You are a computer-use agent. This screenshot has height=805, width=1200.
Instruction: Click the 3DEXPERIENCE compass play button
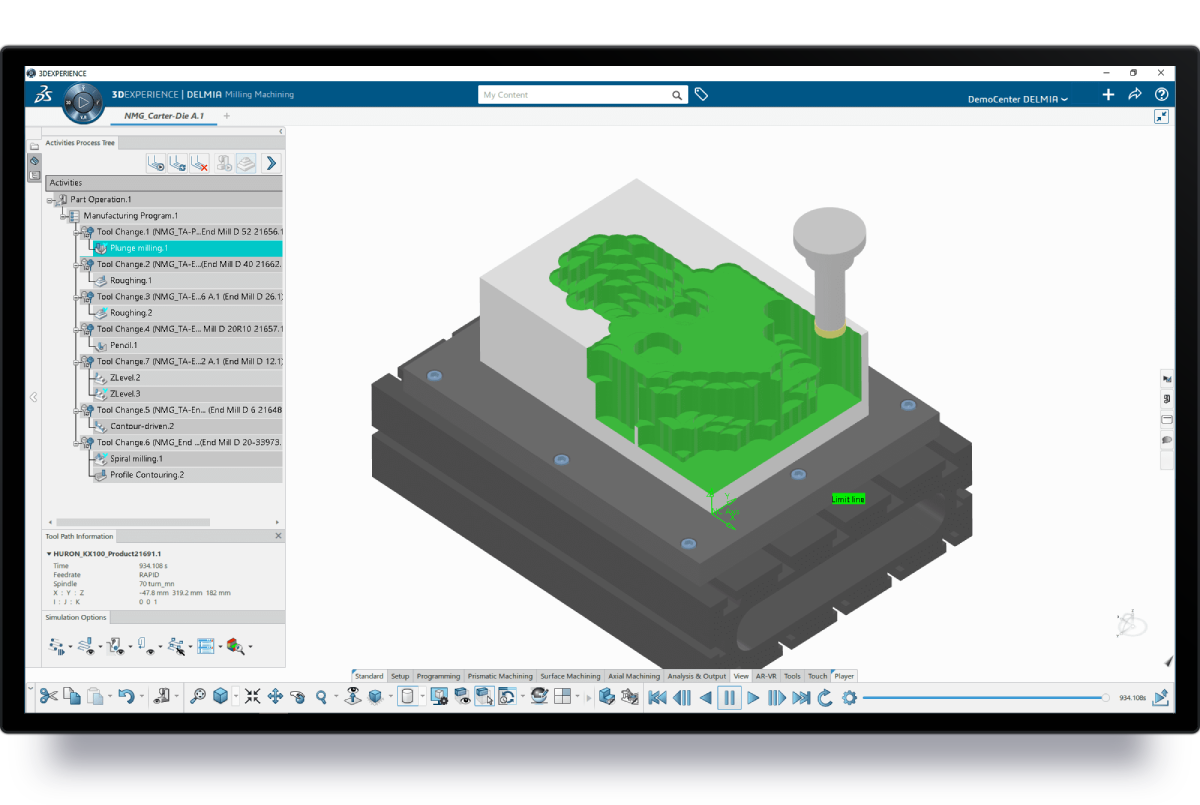click(83, 101)
